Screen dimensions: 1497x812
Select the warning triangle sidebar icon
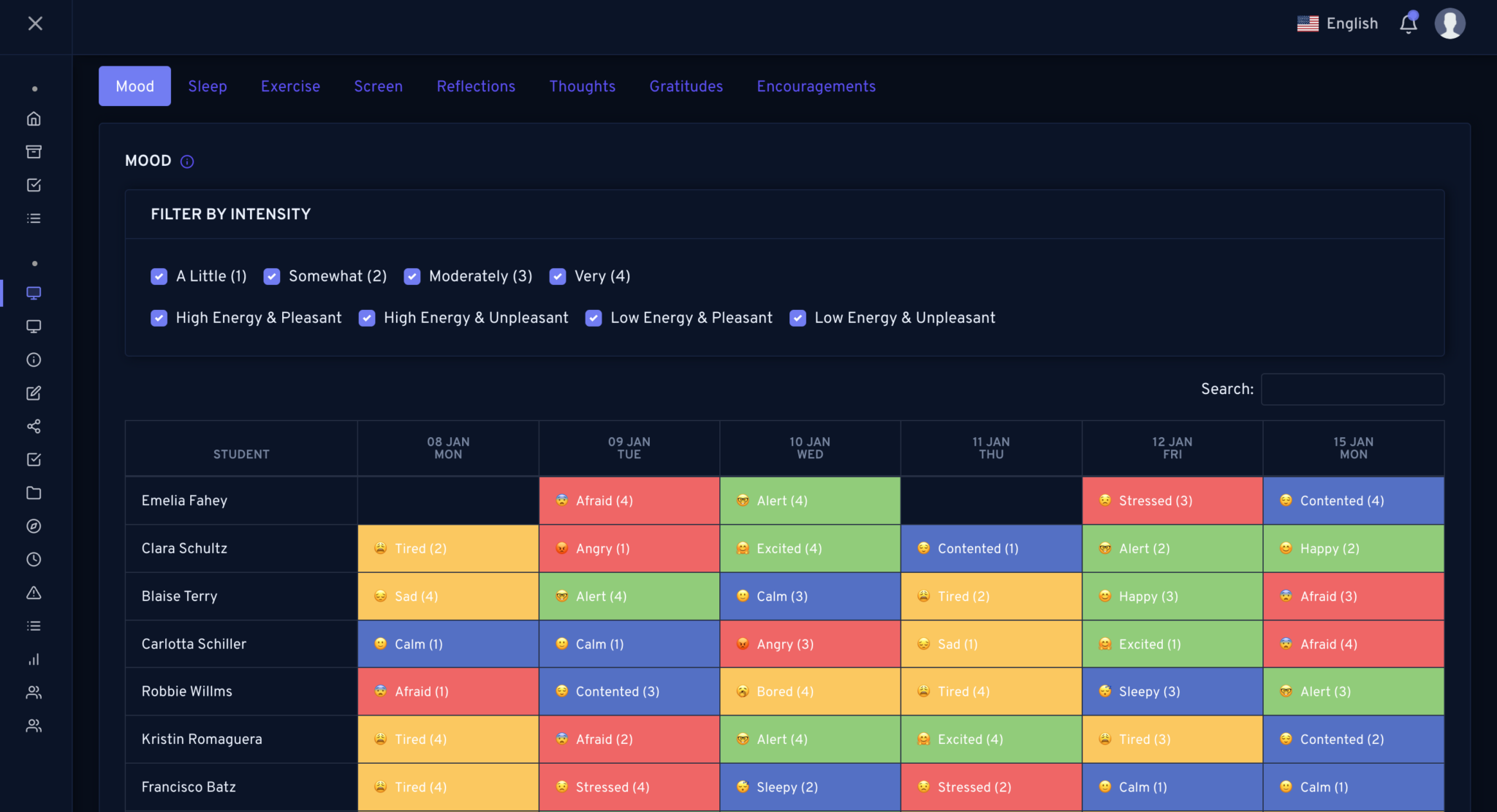34,593
